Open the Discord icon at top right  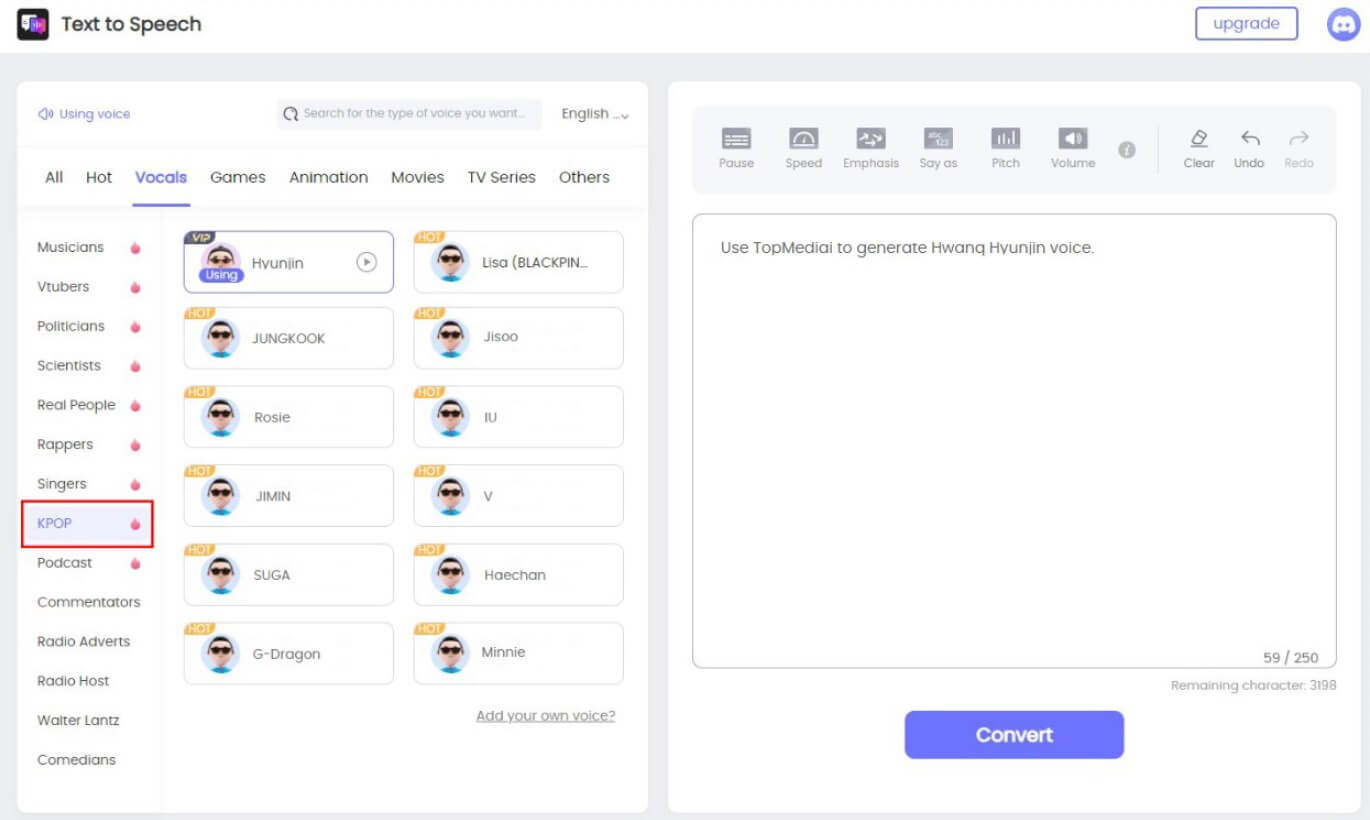point(1343,24)
